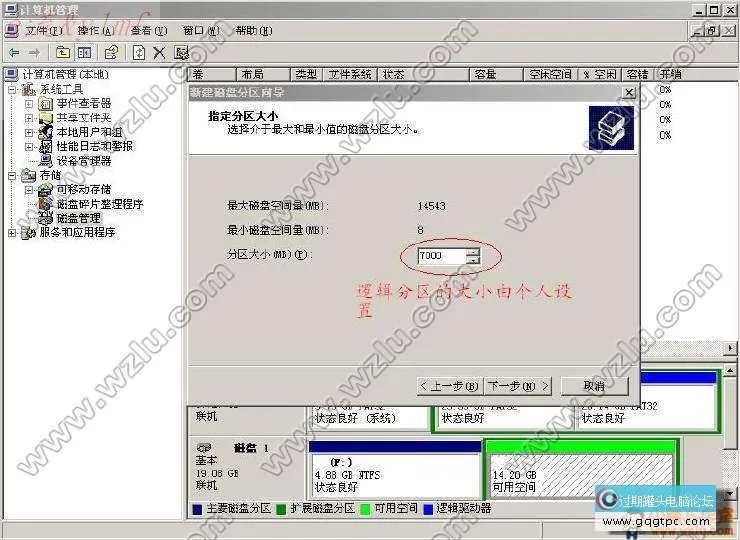Select the 计算机管理(本地) root node
740x540 pixels.
[65, 75]
